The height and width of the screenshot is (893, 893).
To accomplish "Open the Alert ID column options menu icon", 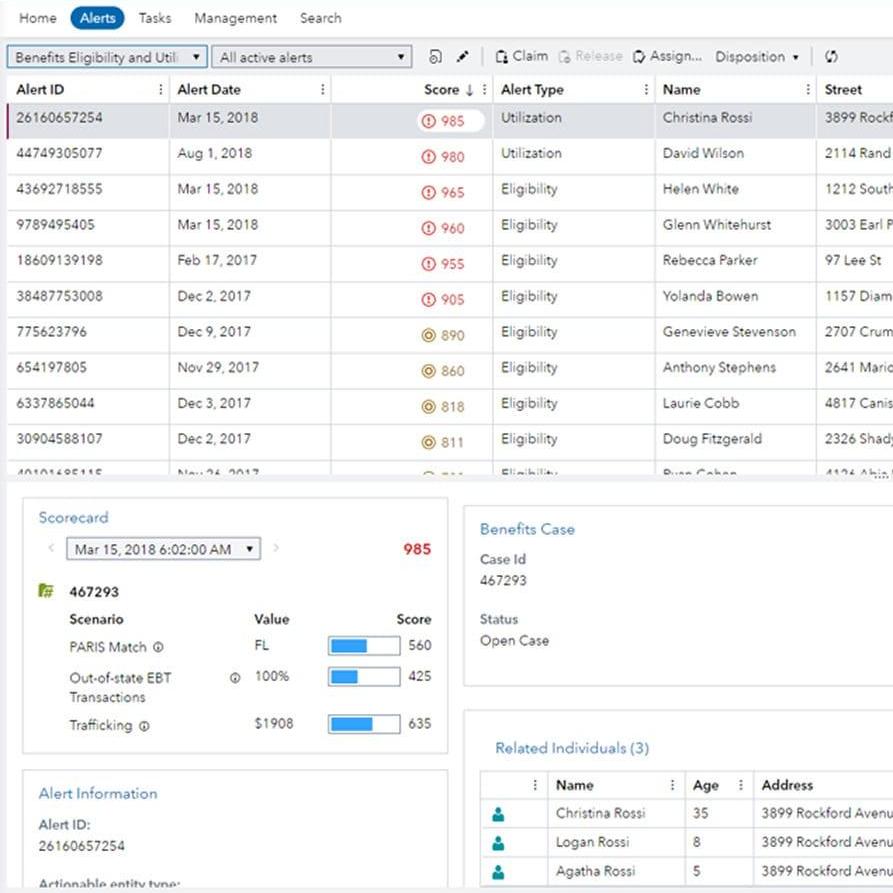I will [x=159, y=89].
